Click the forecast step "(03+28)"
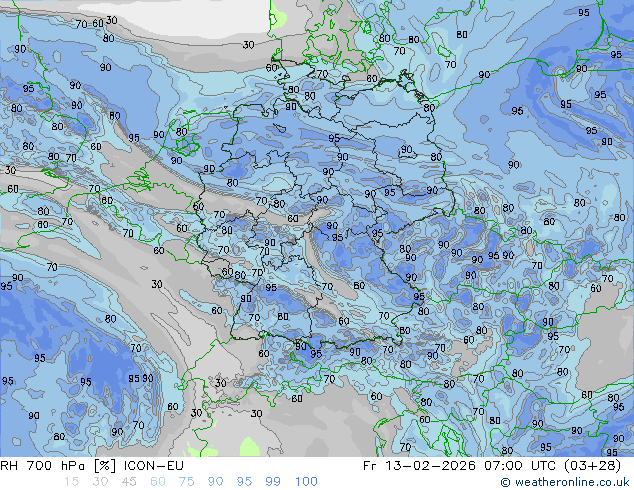Screen dimensions: 634x490 click(x=594, y=466)
